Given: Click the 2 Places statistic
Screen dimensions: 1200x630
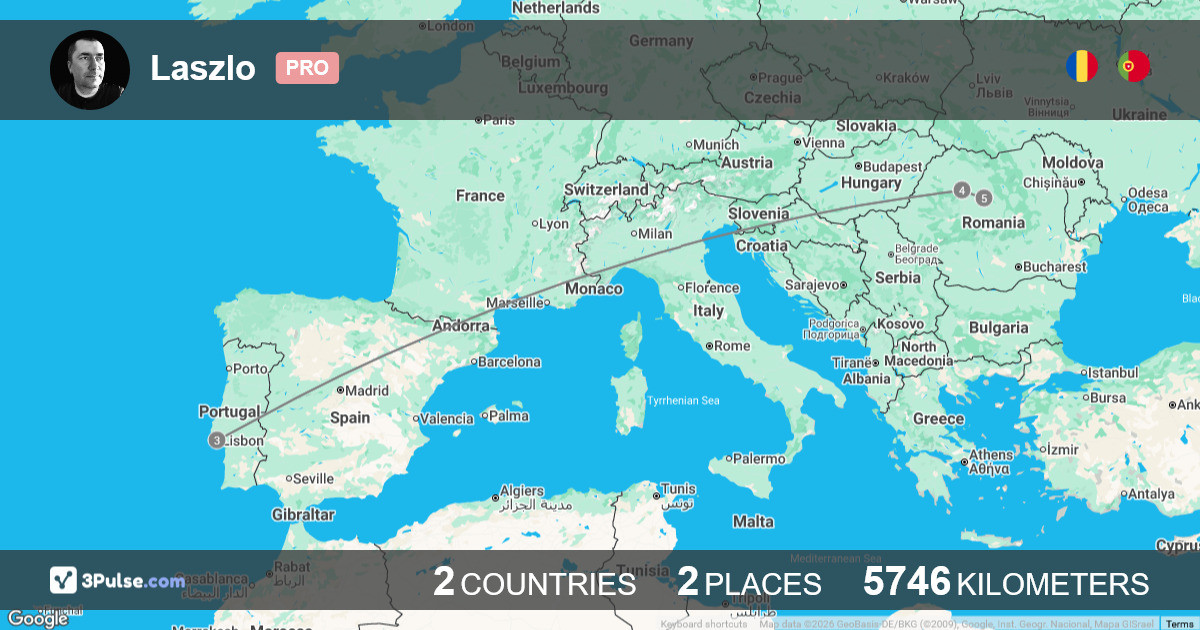Looking at the screenshot, I should [749, 582].
